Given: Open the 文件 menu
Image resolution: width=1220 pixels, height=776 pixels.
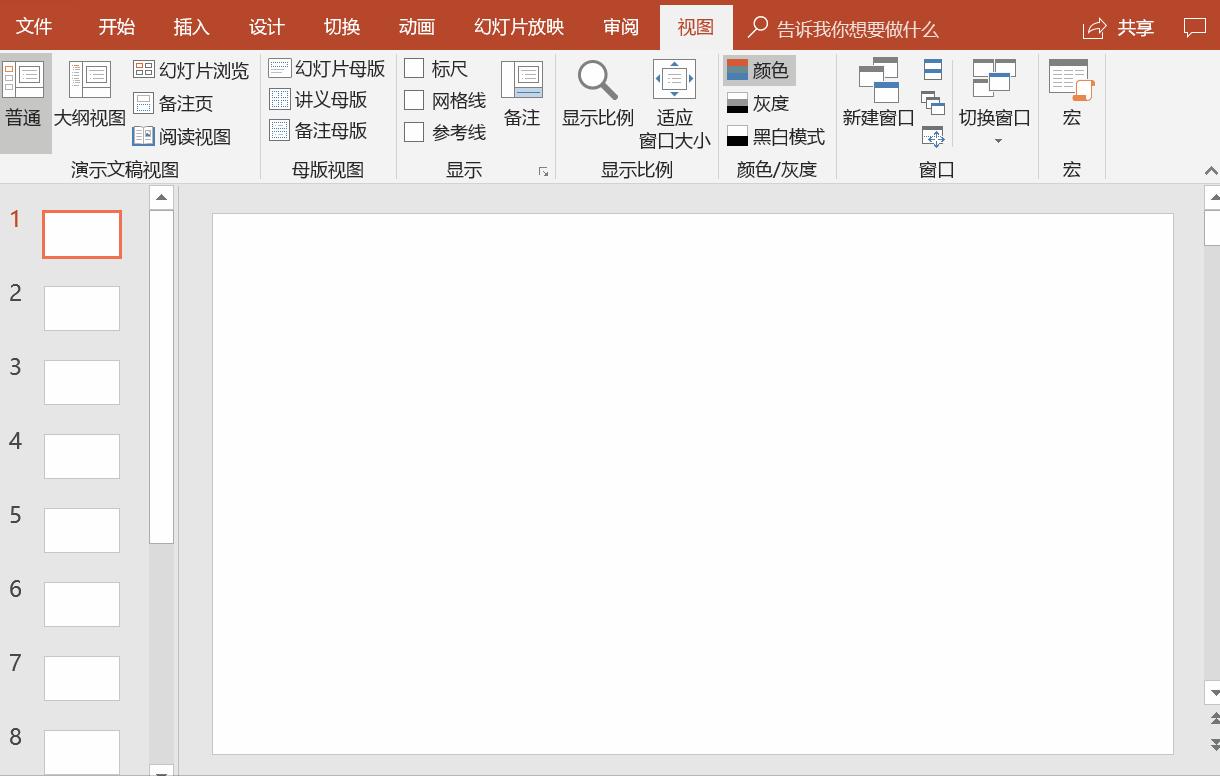Looking at the screenshot, I should [x=35, y=27].
